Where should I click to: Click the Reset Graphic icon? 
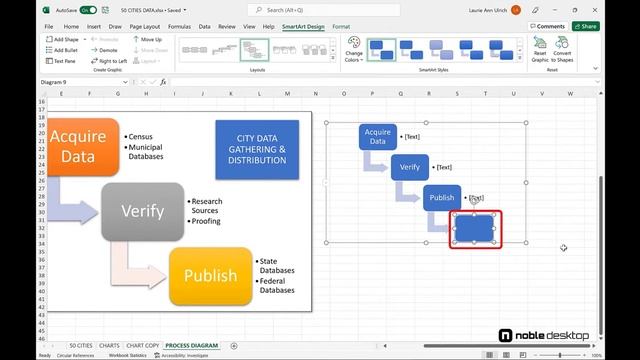pos(540,43)
